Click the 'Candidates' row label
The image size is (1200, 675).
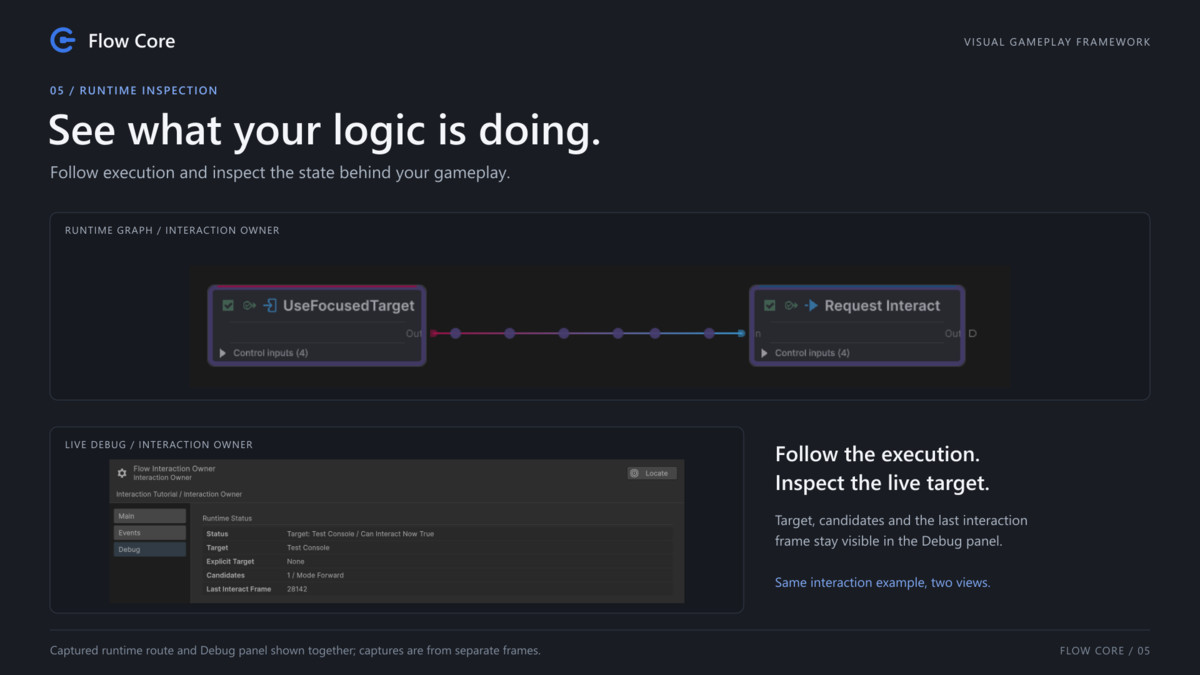[x=225, y=576]
